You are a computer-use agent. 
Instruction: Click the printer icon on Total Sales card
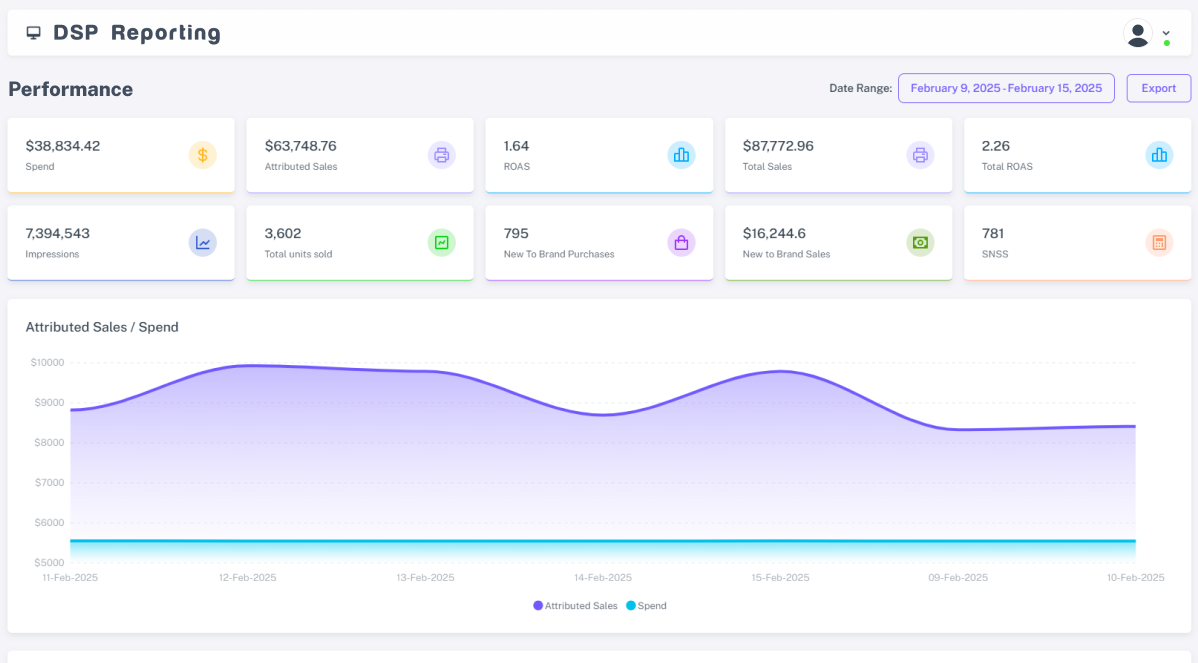coord(920,155)
